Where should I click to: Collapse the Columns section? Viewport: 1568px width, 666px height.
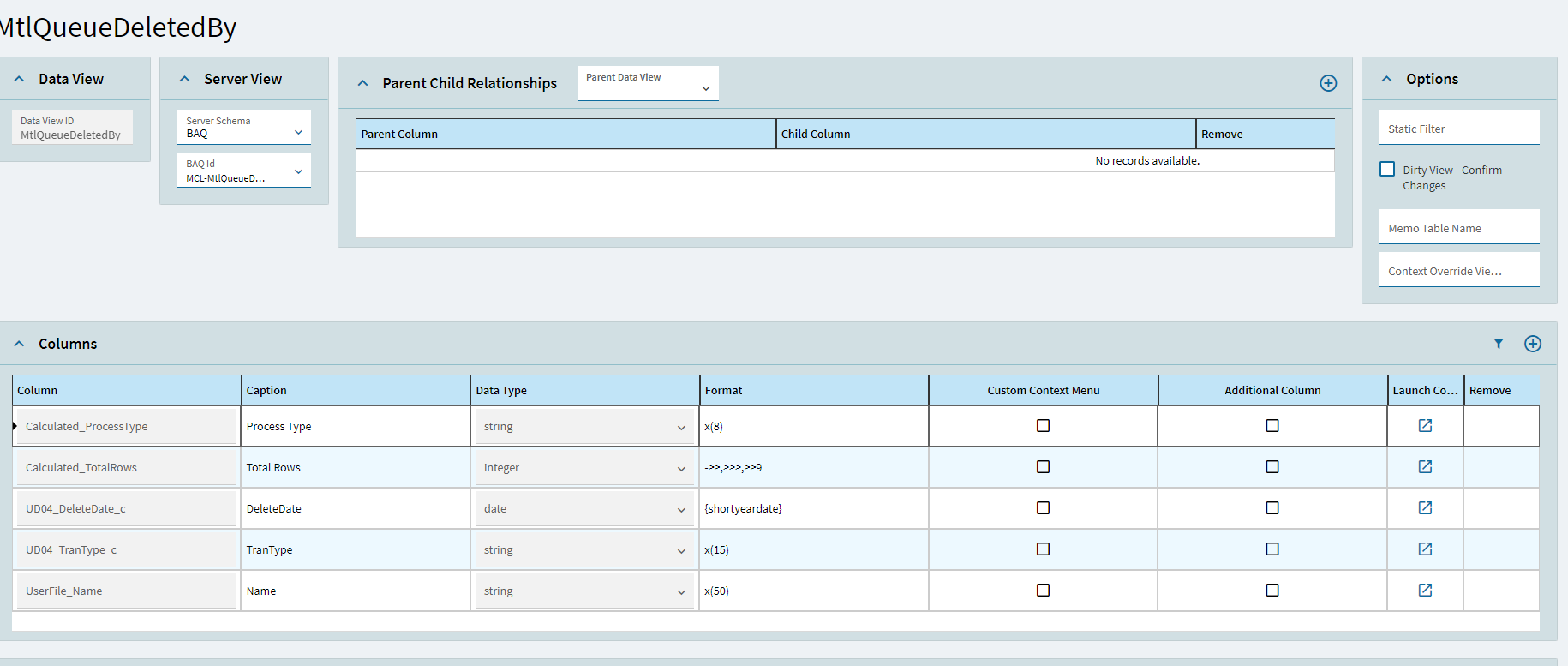19,344
